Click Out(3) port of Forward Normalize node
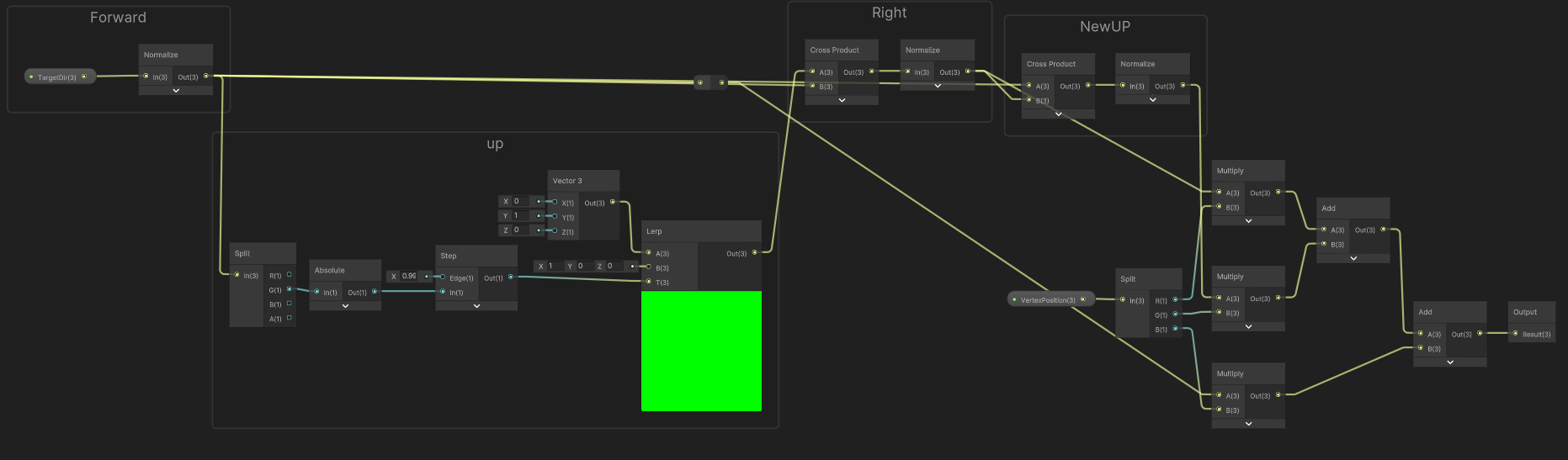Screen dimensions: 1568x460 (x=206, y=77)
